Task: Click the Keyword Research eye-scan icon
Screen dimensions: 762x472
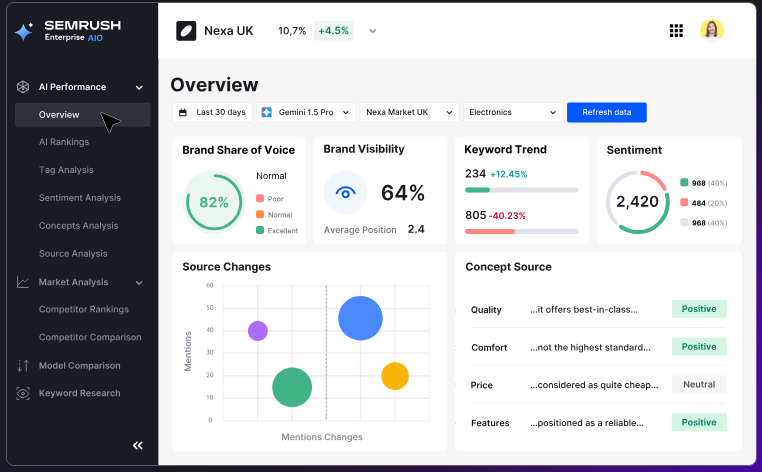Action: (23, 393)
